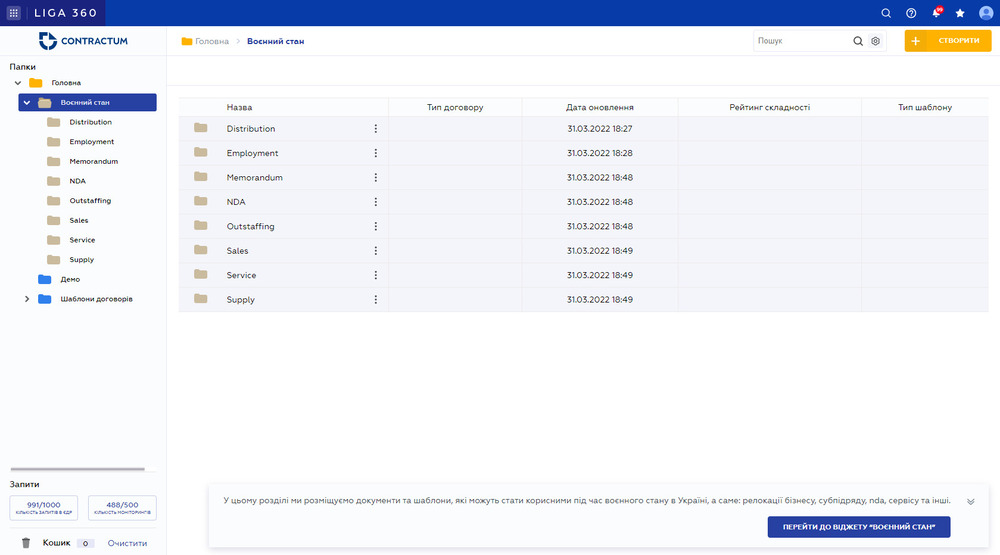The height and width of the screenshot is (555, 1000).
Task: Open the help question mark icon
Action: [x=911, y=13]
